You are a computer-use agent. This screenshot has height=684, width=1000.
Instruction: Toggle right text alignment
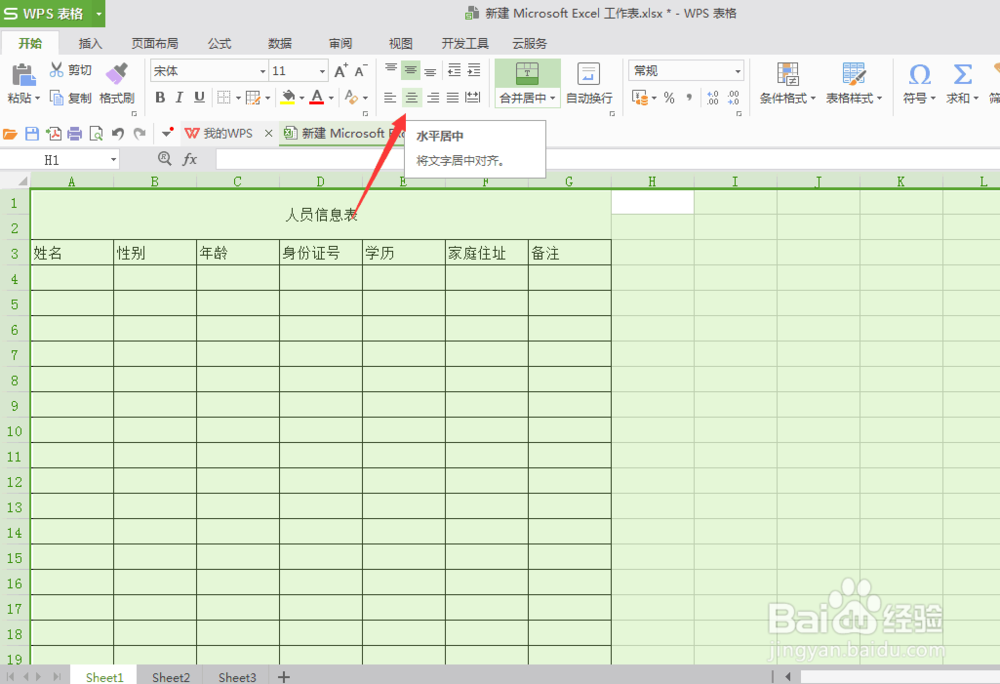(x=433, y=98)
